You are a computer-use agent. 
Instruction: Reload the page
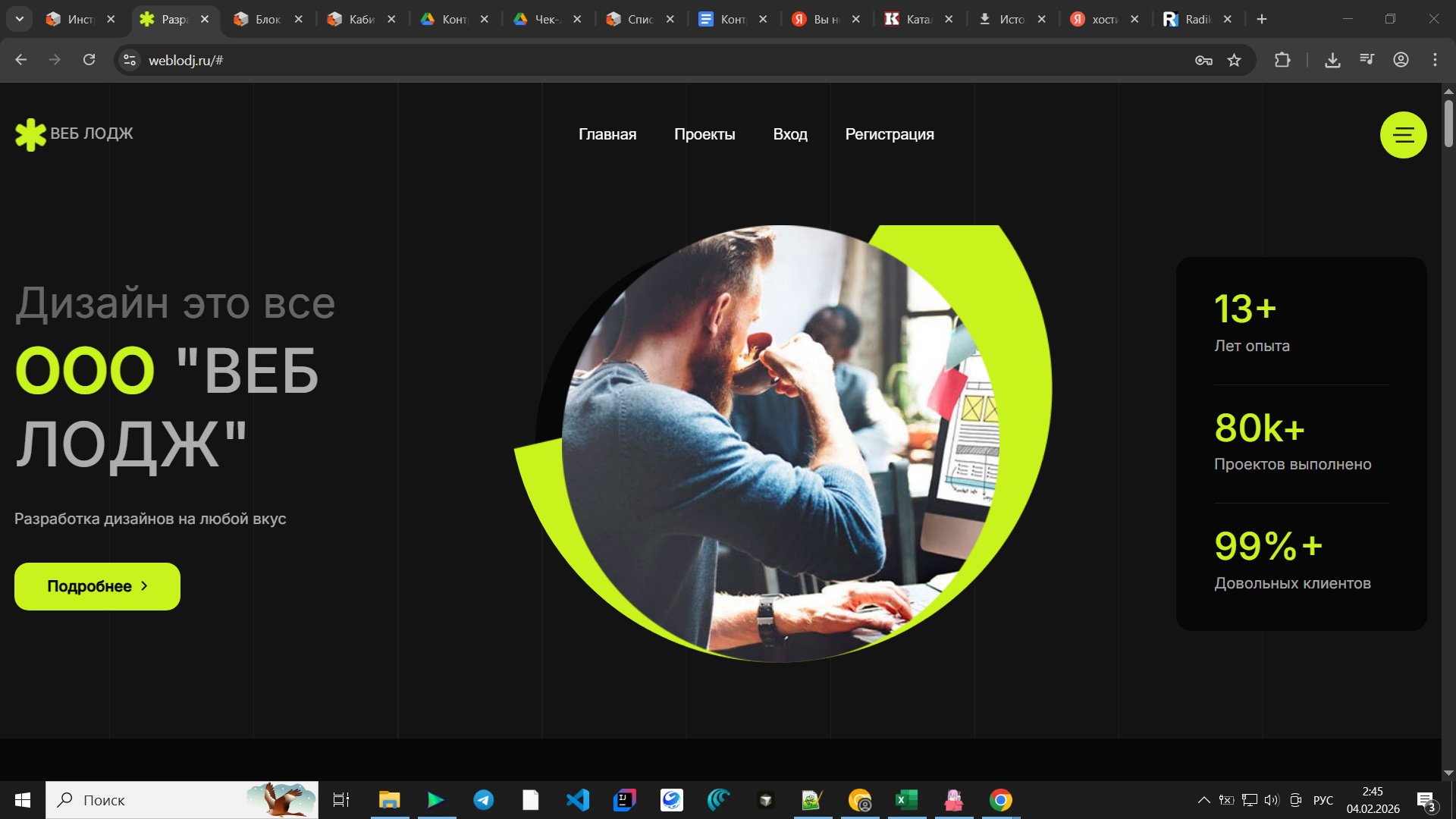tap(89, 60)
